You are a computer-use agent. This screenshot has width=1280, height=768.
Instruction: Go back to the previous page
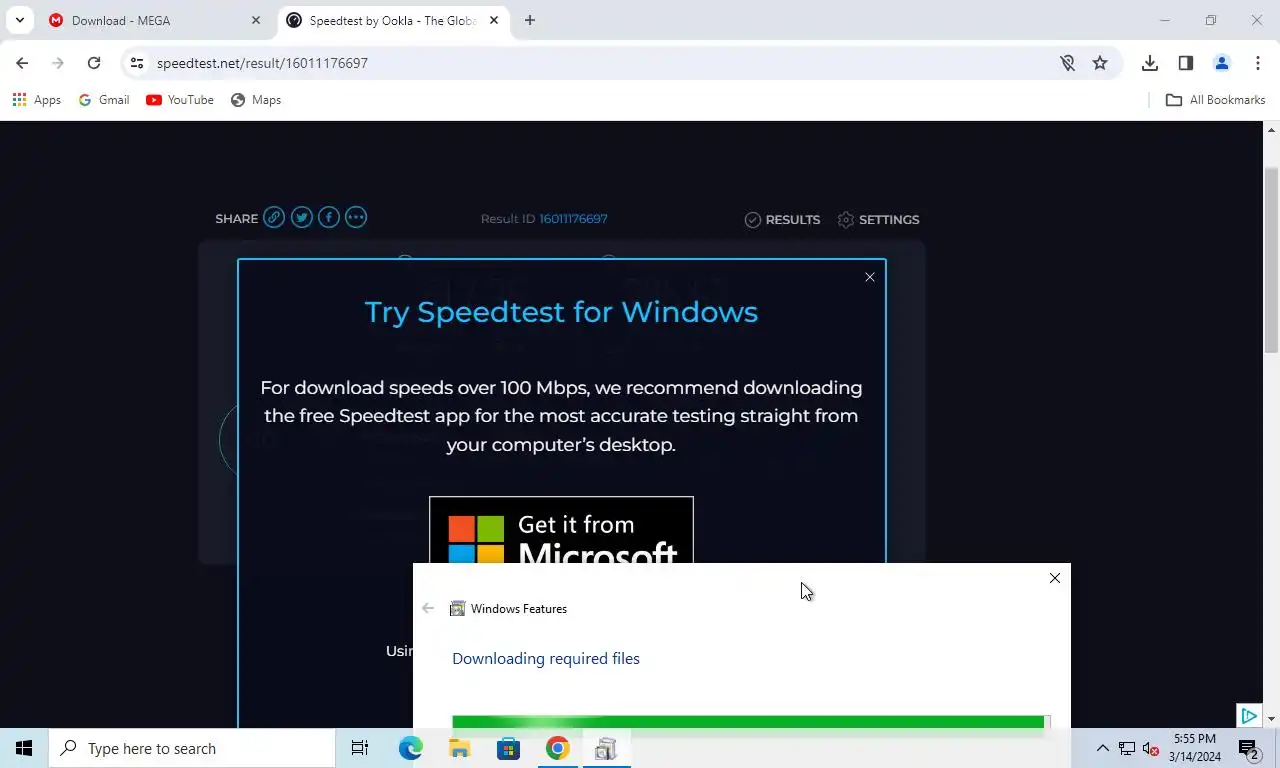pos(22,63)
